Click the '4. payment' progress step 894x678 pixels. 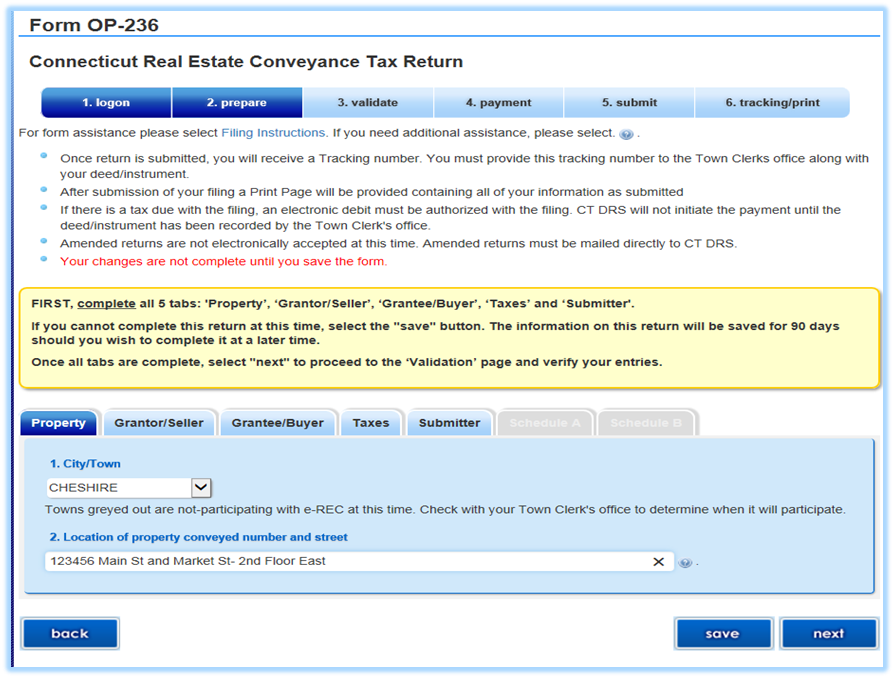pyautogui.click(x=498, y=103)
